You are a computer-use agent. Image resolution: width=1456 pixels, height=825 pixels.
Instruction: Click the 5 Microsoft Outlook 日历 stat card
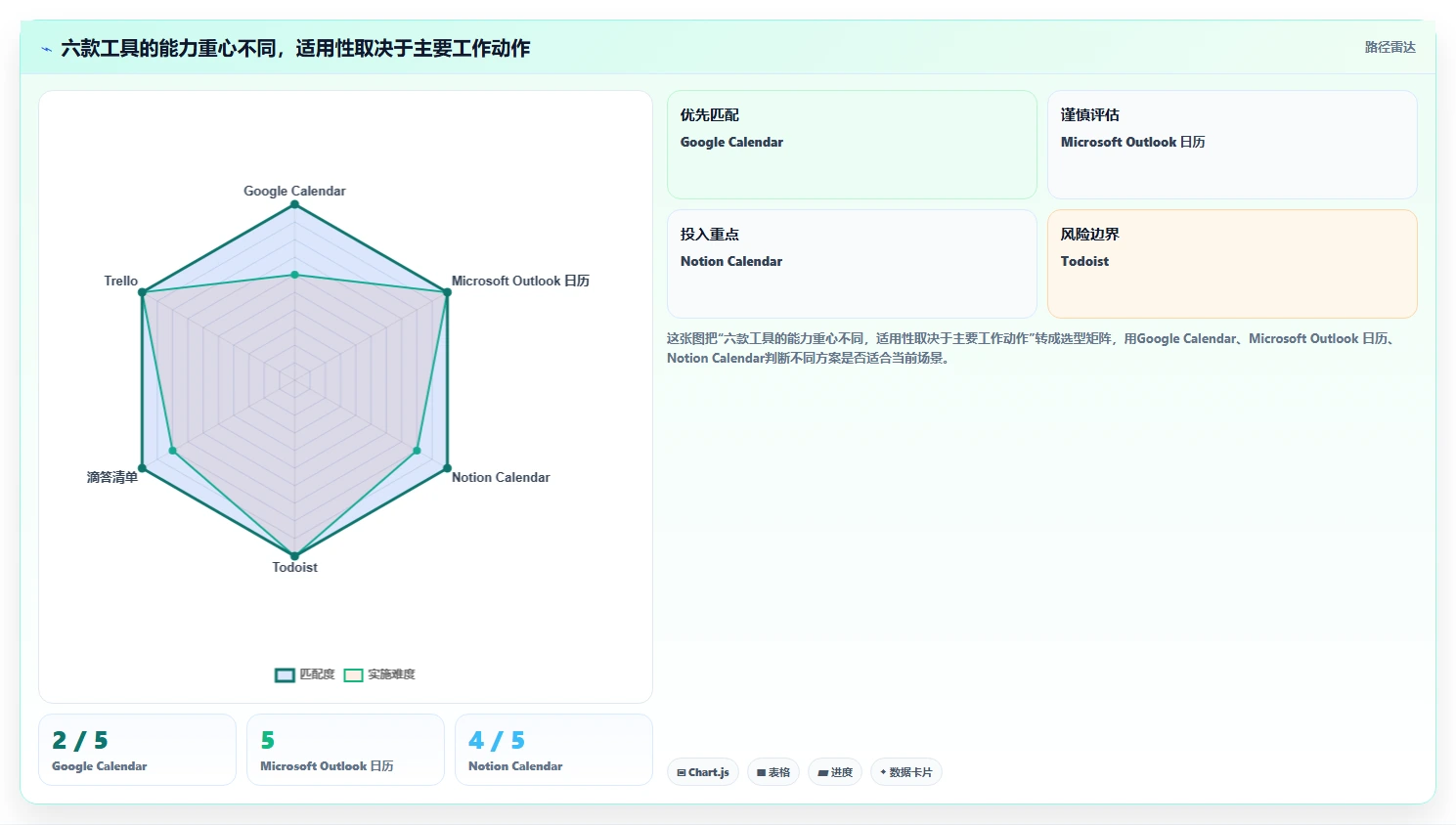coord(345,750)
